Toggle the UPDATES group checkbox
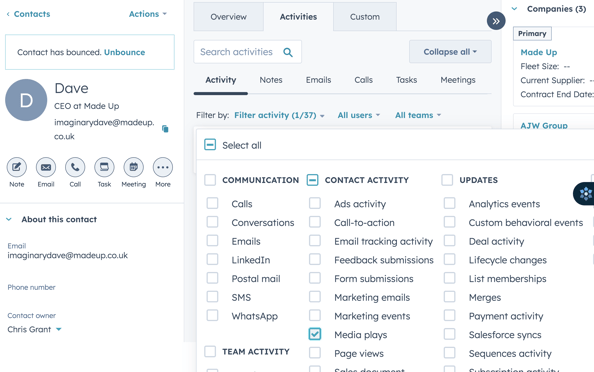The height and width of the screenshot is (372, 594). 447,180
